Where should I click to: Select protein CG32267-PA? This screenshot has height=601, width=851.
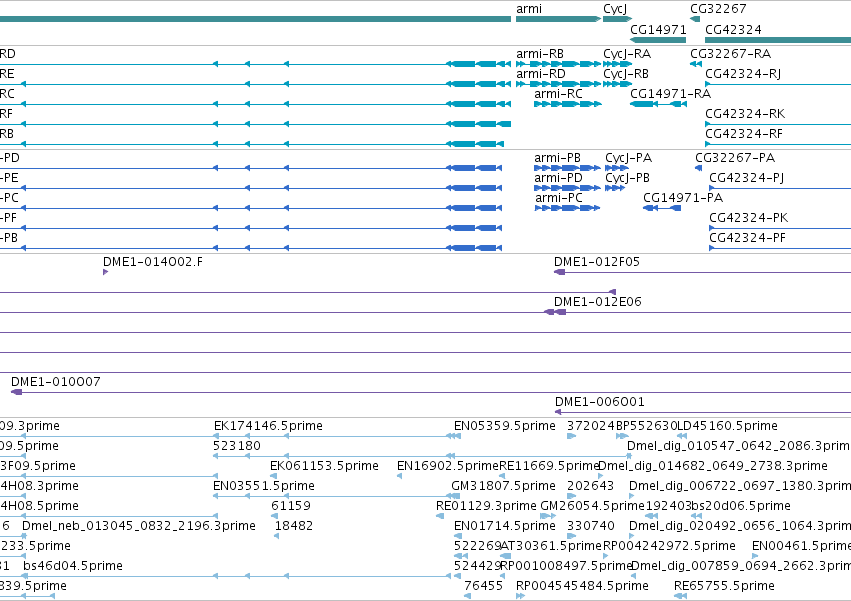(735, 158)
